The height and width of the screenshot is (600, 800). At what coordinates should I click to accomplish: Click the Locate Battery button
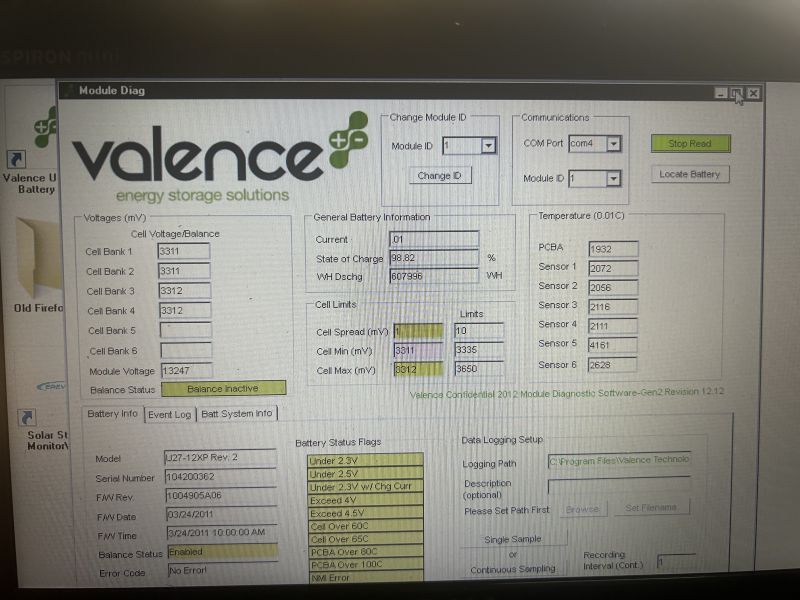pyautogui.click(x=690, y=174)
